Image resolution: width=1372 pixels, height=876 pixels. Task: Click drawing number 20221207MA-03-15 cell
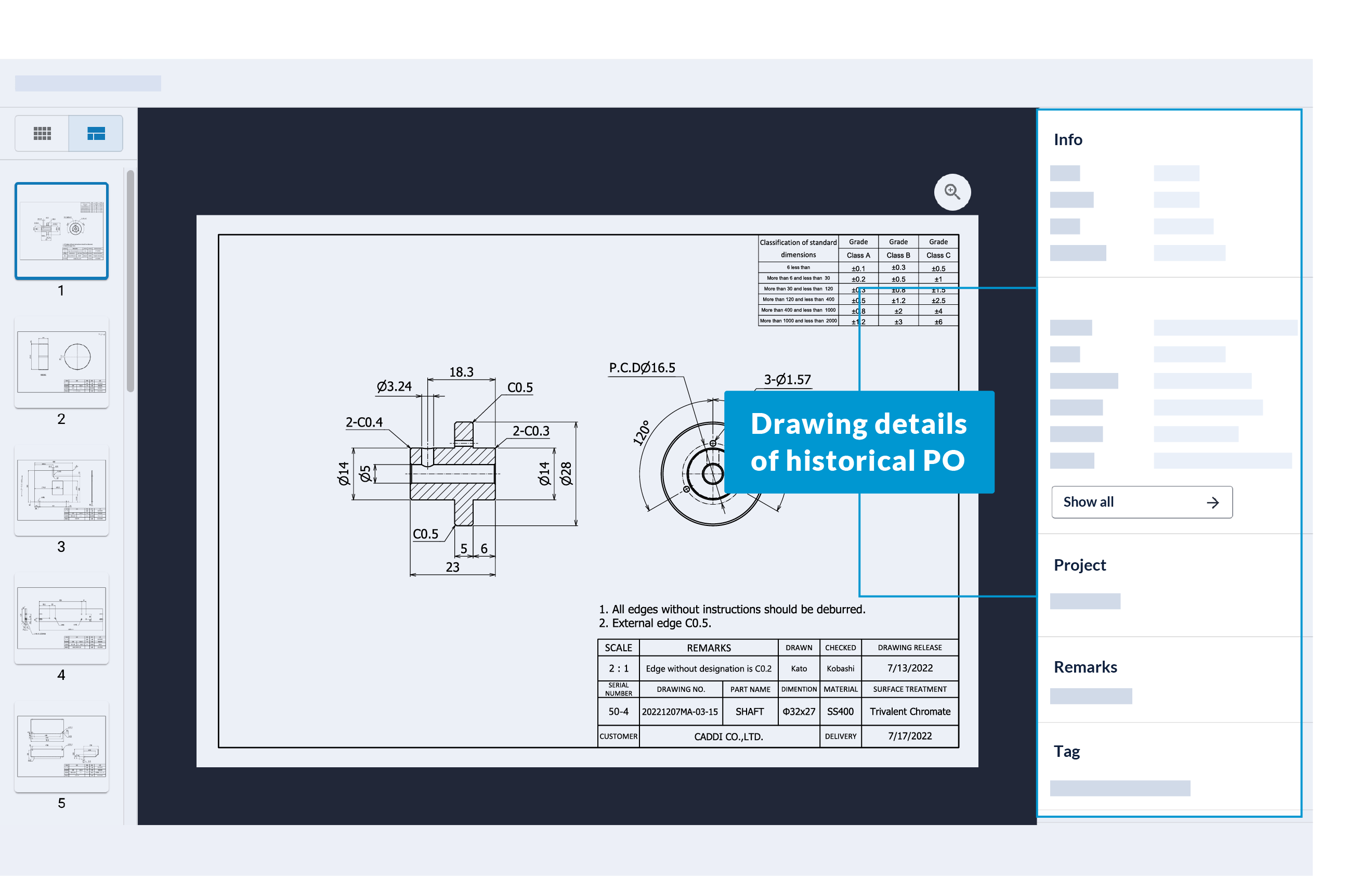681,712
